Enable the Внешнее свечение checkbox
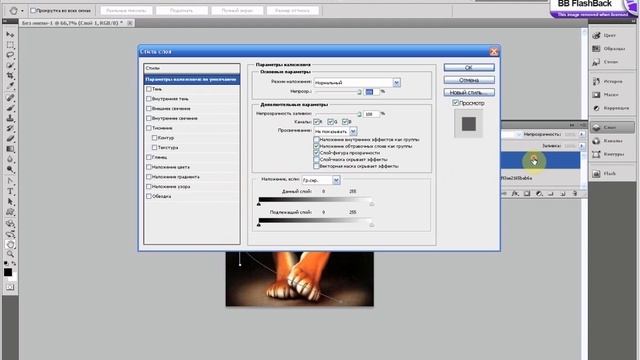 tap(149, 109)
